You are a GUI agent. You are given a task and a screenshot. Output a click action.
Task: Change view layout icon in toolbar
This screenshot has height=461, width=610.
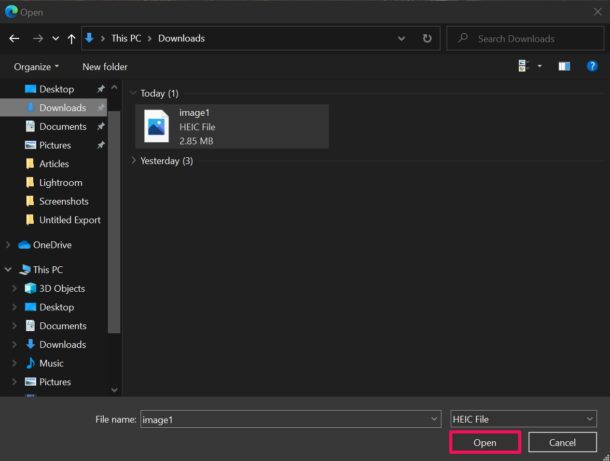[523, 66]
